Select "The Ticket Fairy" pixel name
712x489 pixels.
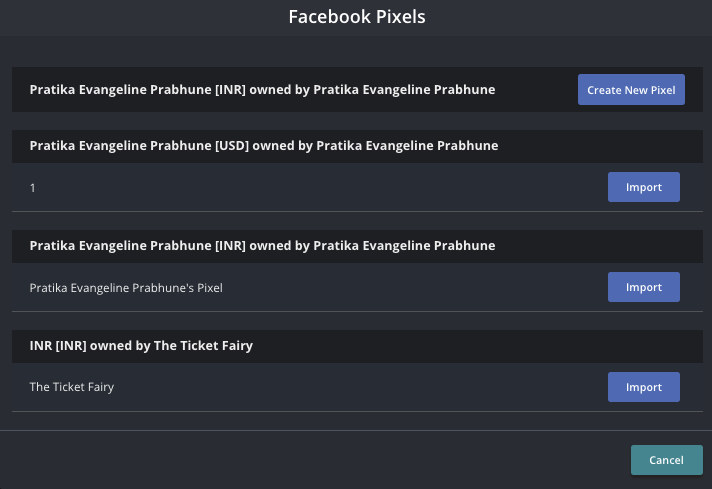pyautogui.click(x=72, y=387)
